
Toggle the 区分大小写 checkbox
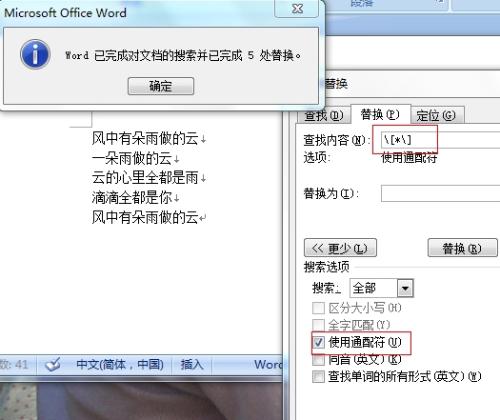pyautogui.click(x=318, y=308)
